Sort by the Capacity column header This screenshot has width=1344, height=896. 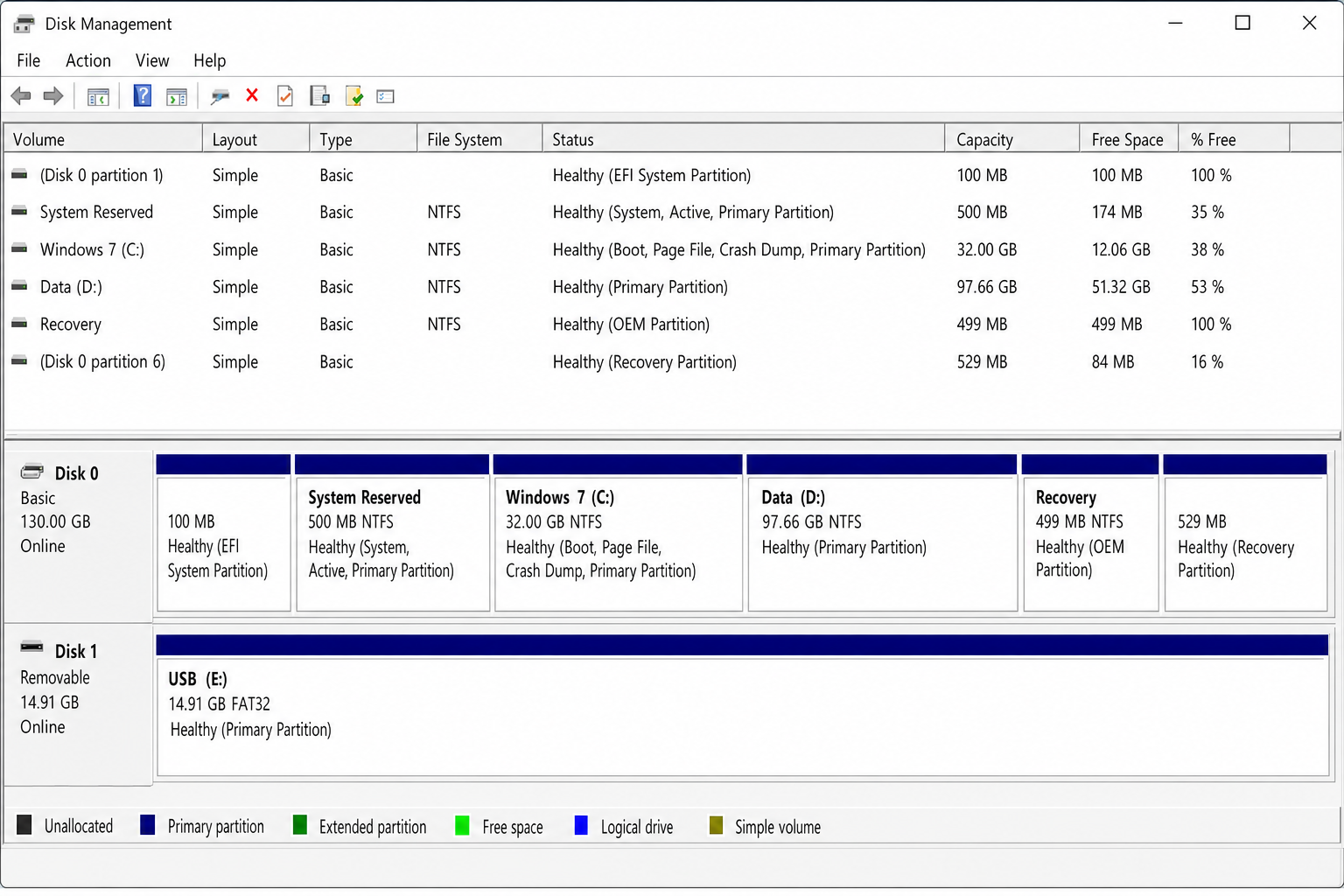tap(1012, 139)
